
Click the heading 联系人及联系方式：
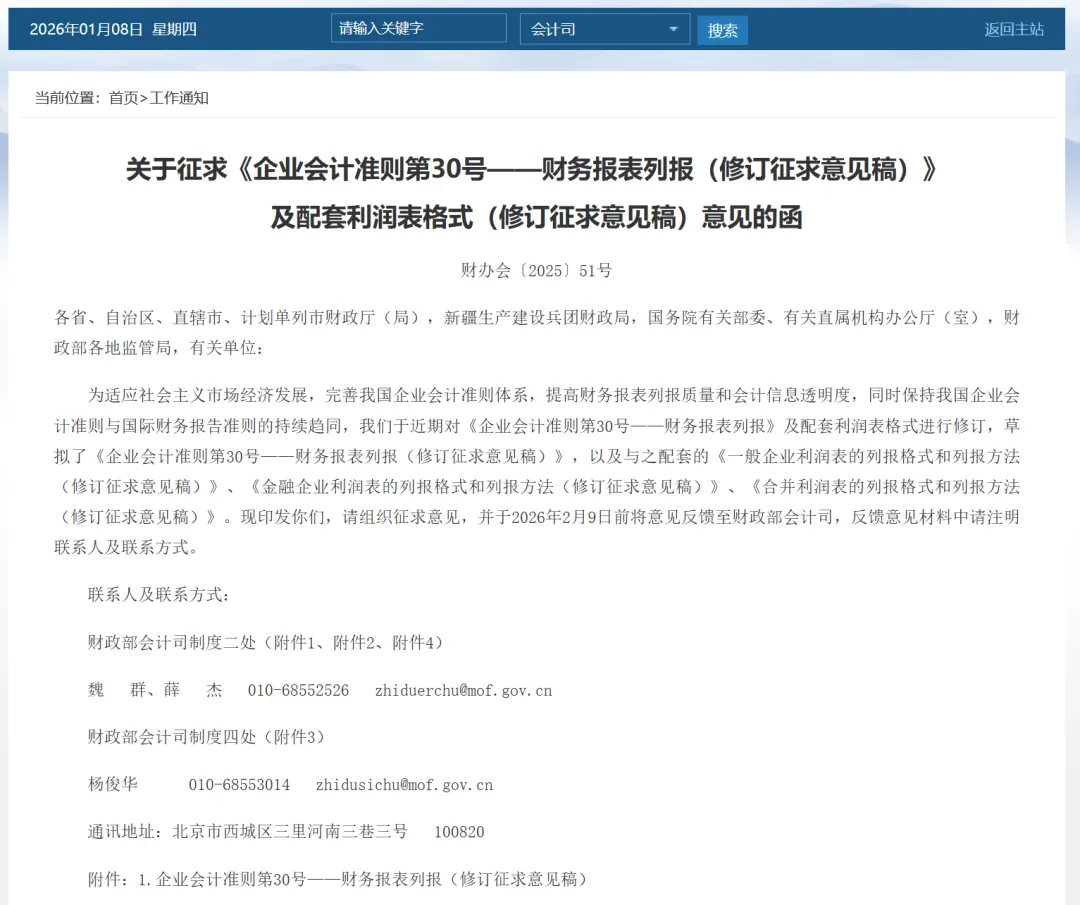click(159, 594)
